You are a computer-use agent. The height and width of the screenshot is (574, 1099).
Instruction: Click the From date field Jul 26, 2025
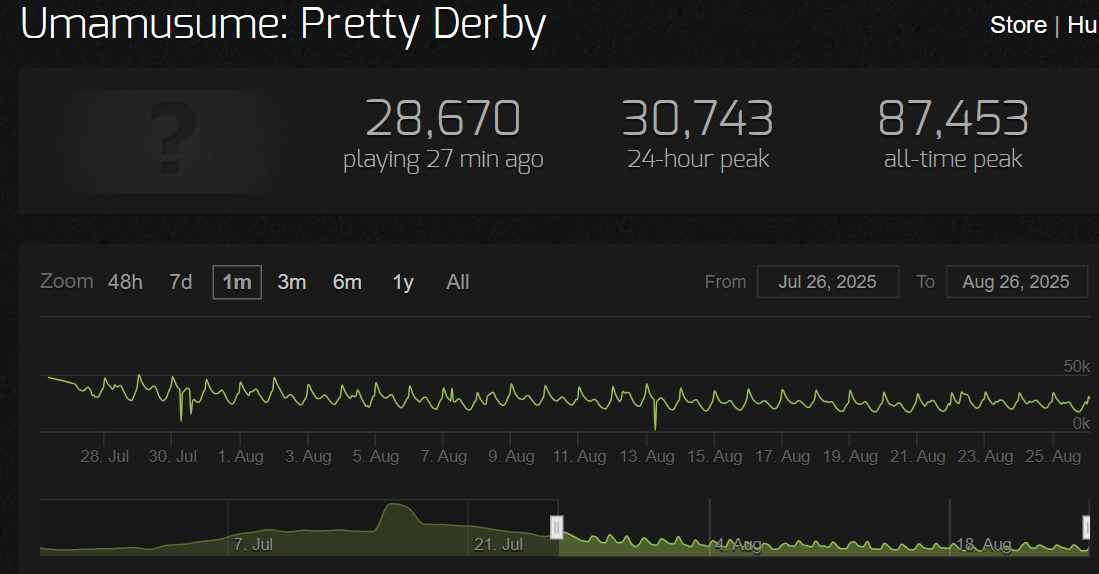coord(828,282)
